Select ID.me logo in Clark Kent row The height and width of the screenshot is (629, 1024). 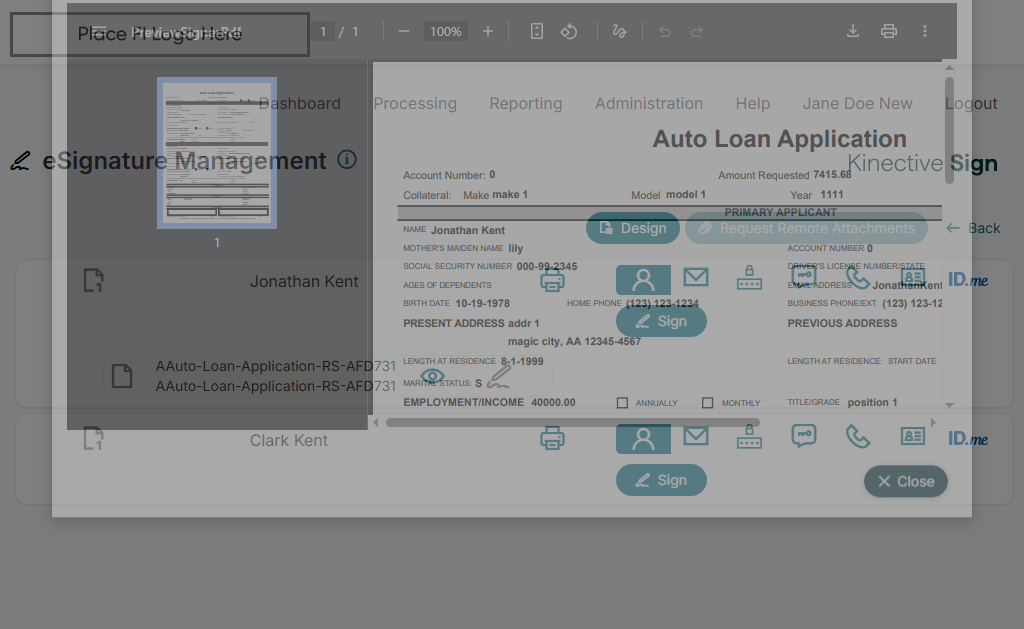pyautogui.click(x=968, y=438)
